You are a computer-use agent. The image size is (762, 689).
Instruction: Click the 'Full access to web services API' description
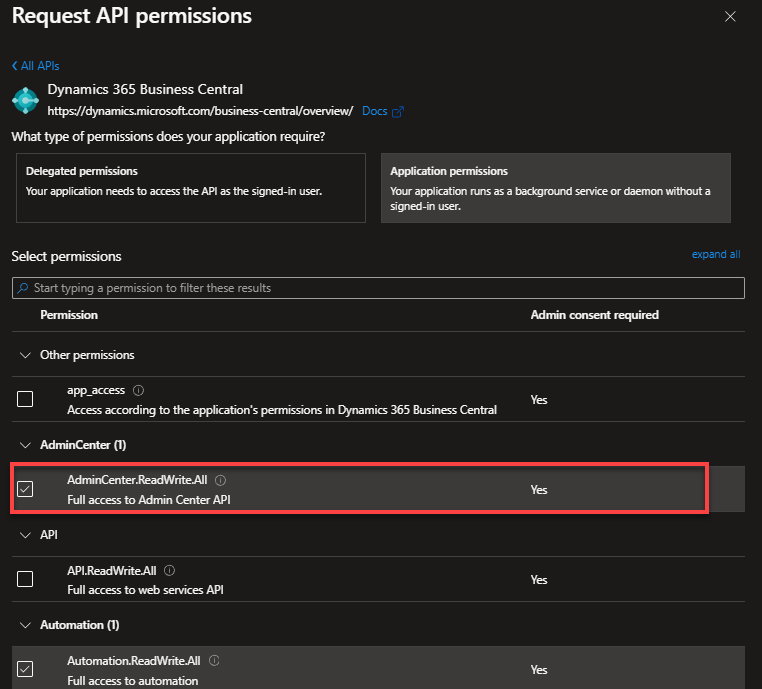[x=145, y=589]
